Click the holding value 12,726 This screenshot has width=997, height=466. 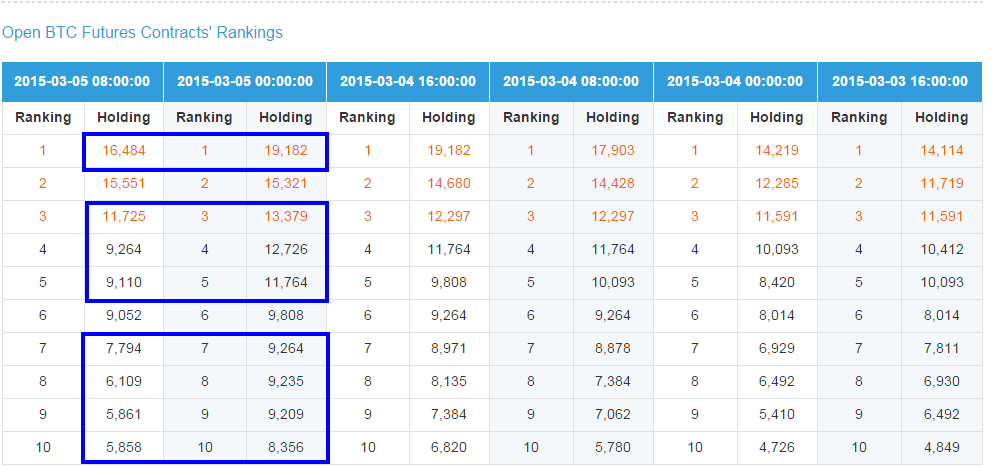point(285,250)
